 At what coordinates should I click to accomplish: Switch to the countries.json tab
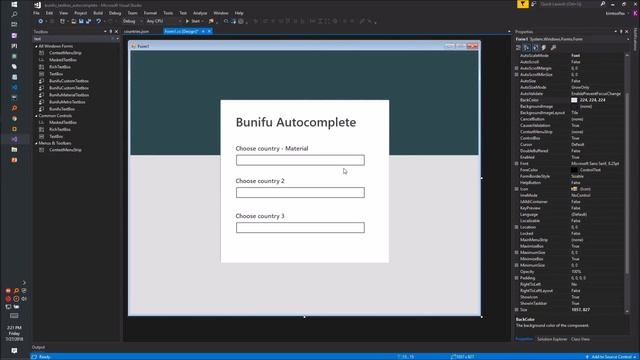click(x=136, y=31)
